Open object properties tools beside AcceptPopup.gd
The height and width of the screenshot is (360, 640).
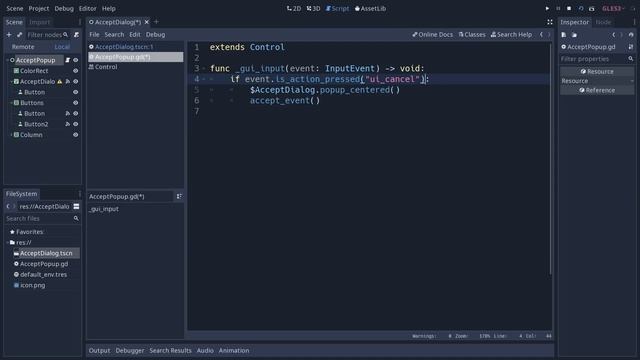tap(631, 47)
